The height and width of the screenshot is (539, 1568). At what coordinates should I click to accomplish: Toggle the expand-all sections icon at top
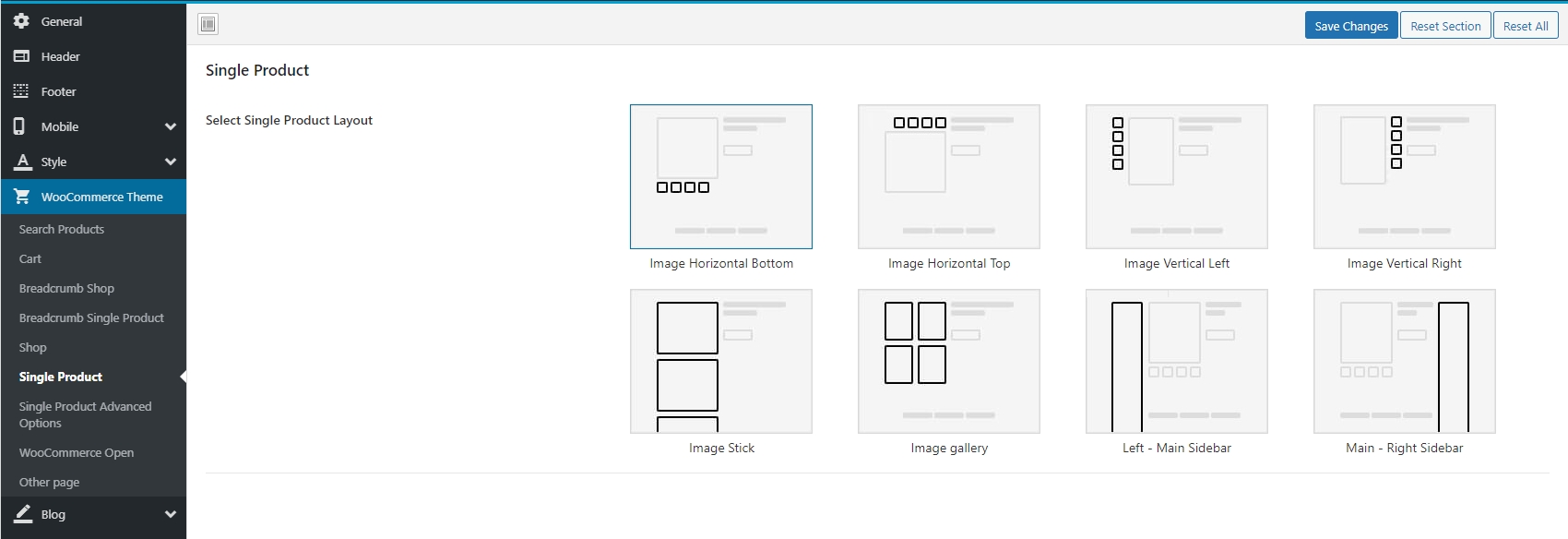208,24
